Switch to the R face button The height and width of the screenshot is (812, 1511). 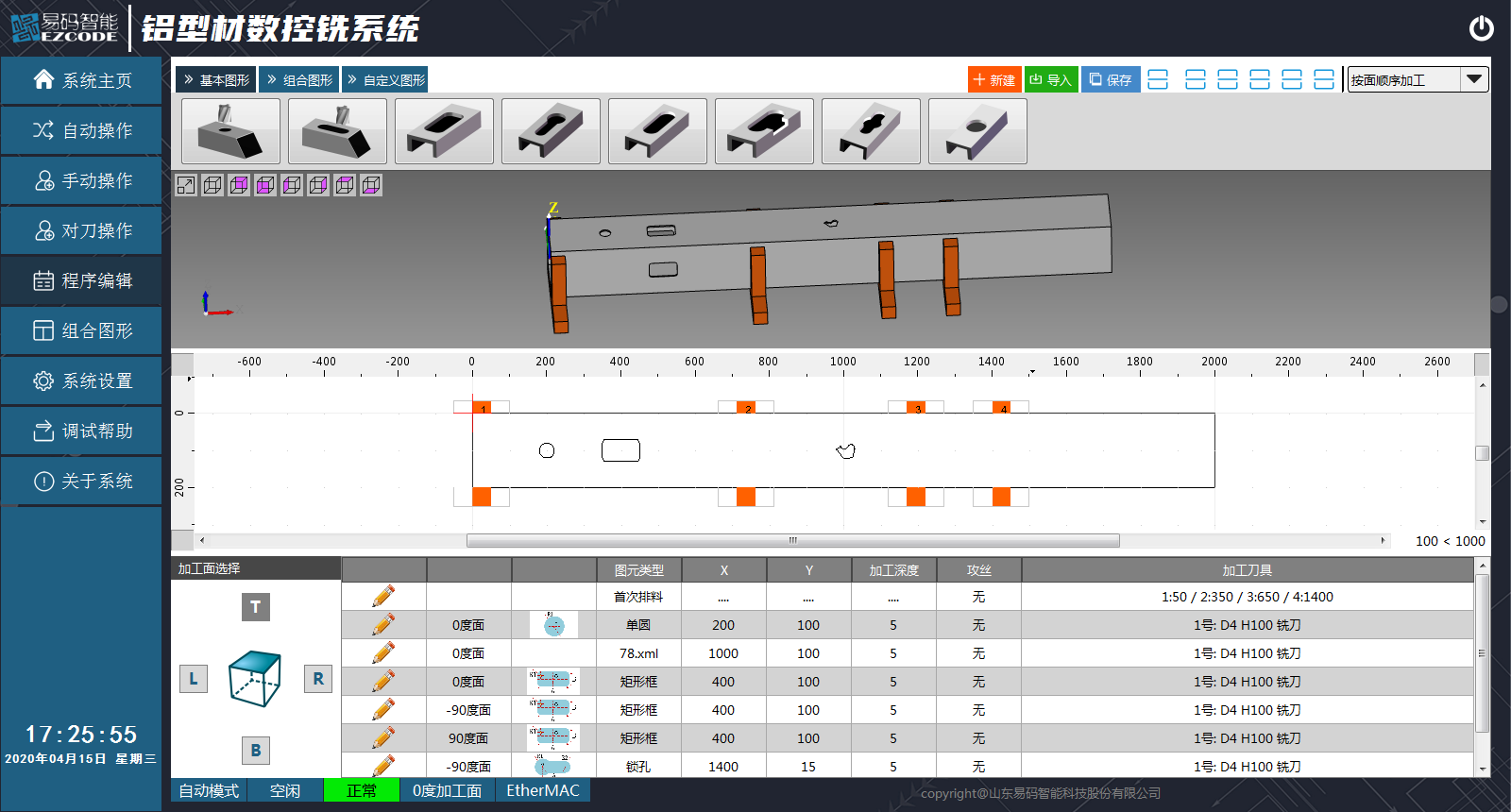pyautogui.click(x=318, y=678)
